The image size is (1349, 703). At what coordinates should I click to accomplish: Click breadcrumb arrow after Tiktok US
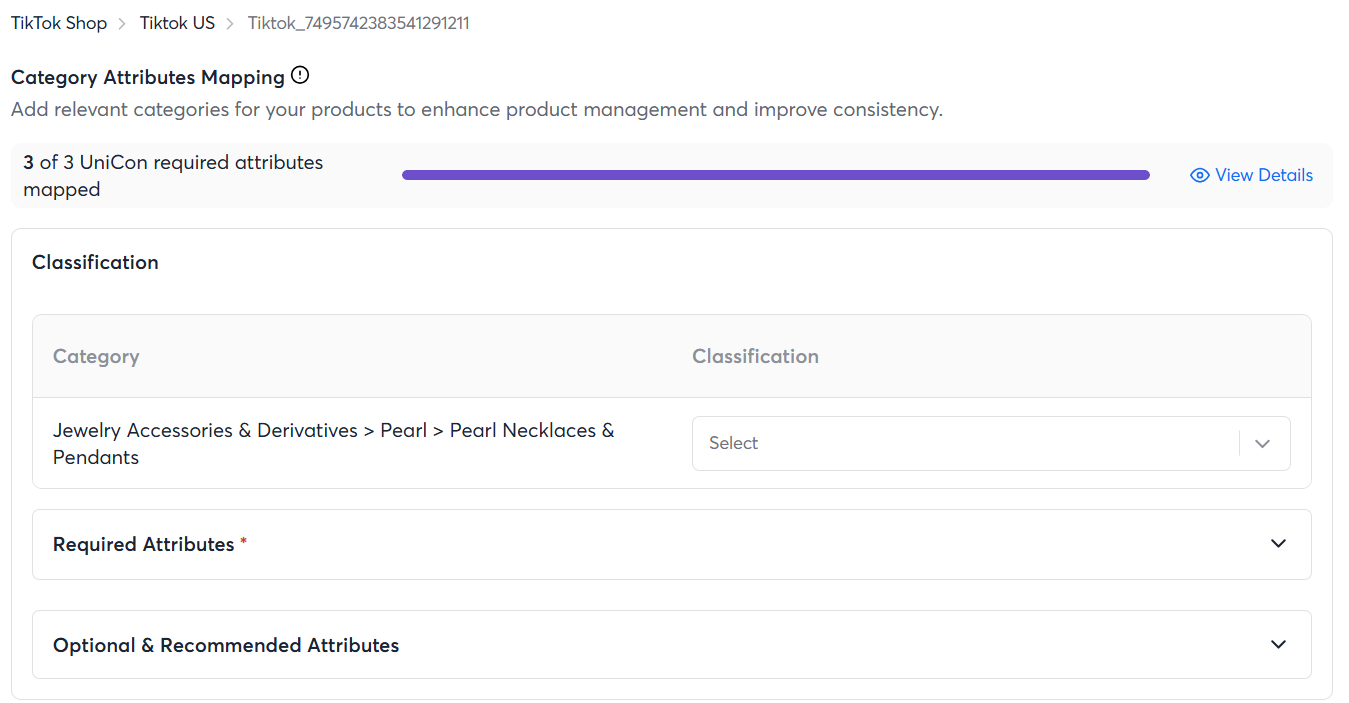[x=231, y=24]
